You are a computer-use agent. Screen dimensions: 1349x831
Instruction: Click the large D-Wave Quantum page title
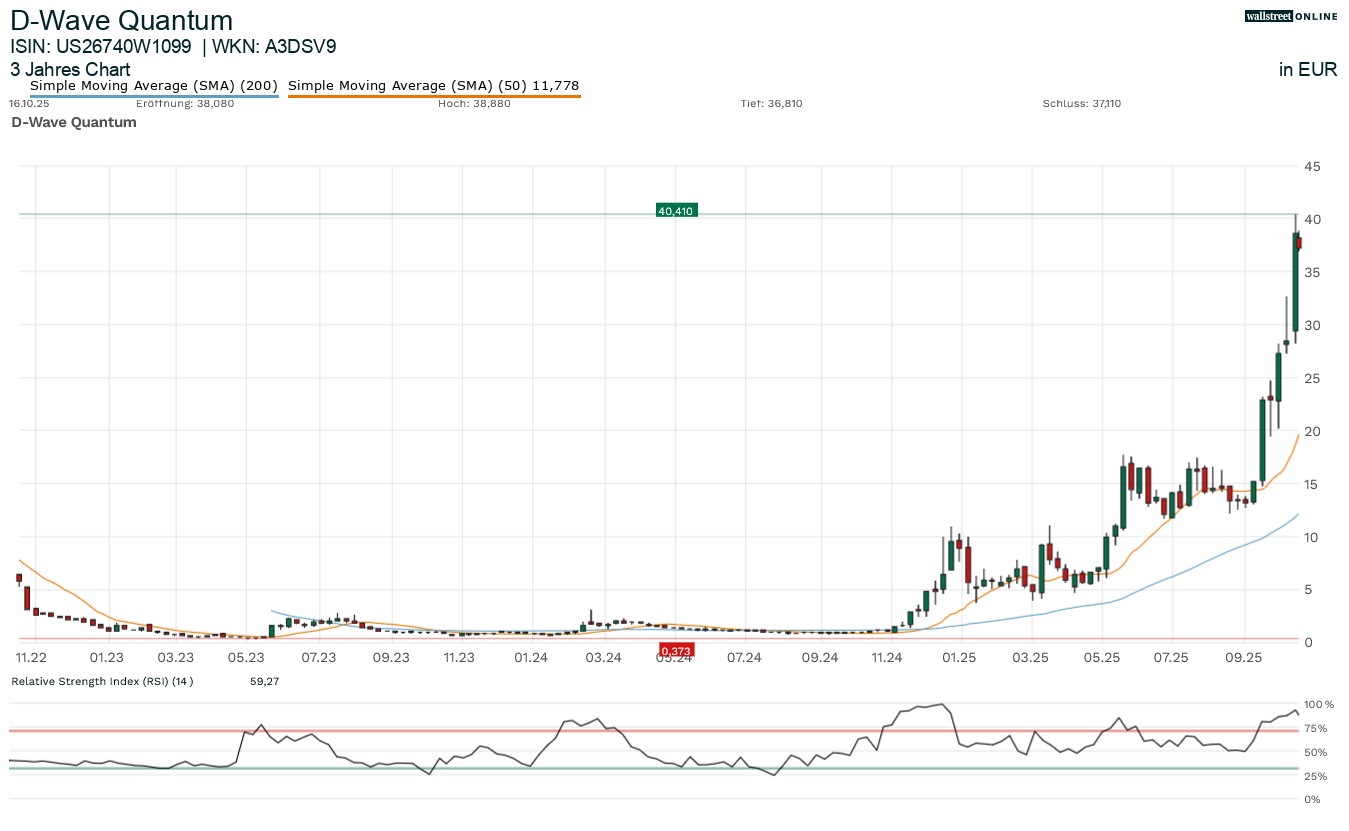[x=121, y=20]
